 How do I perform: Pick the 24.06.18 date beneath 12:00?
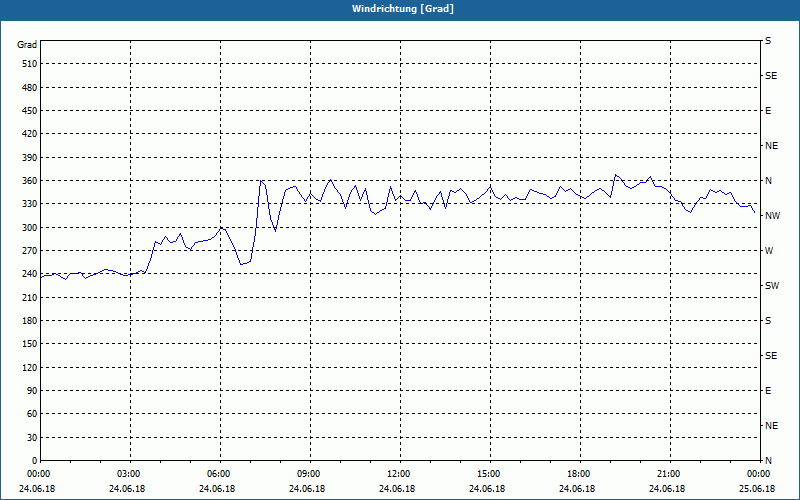(397, 489)
